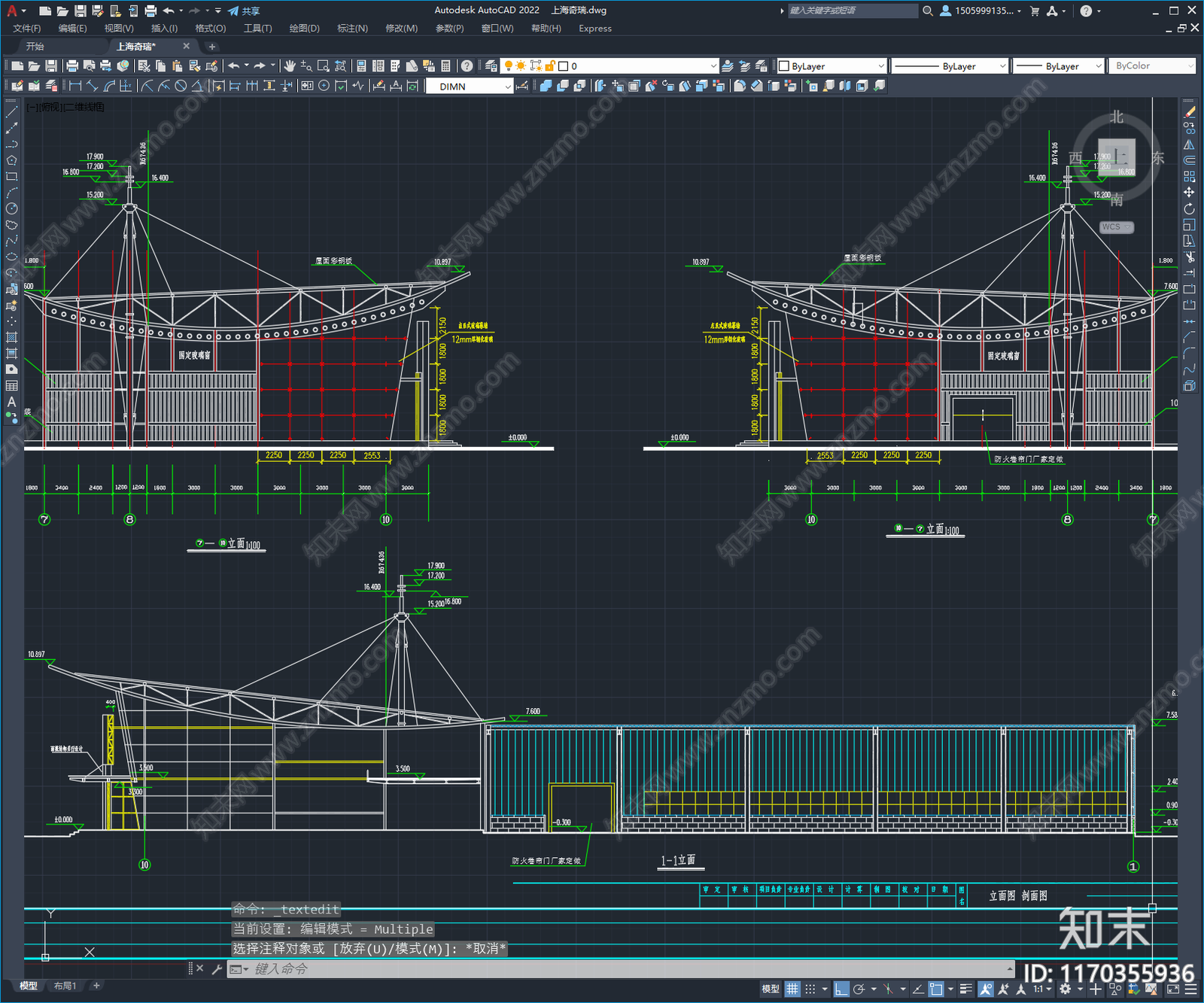Viewport: 1204px width, 1003px height.
Task: Select the Rectangle tool in draw toolbar
Action: click(11, 177)
